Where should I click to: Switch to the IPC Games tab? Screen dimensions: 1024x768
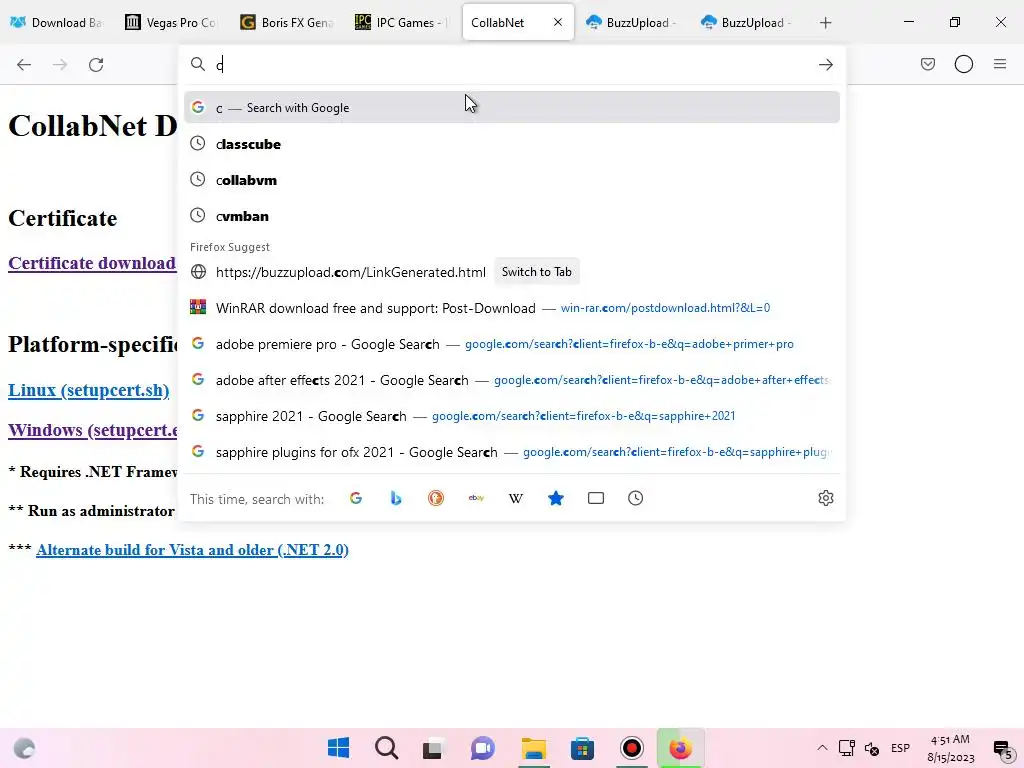pos(402,22)
